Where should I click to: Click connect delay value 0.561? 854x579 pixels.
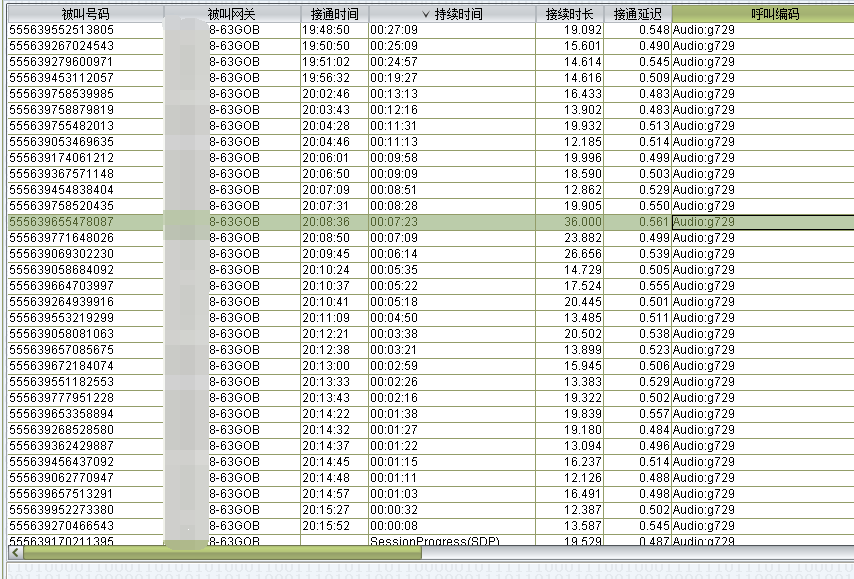(x=654, y=222)
